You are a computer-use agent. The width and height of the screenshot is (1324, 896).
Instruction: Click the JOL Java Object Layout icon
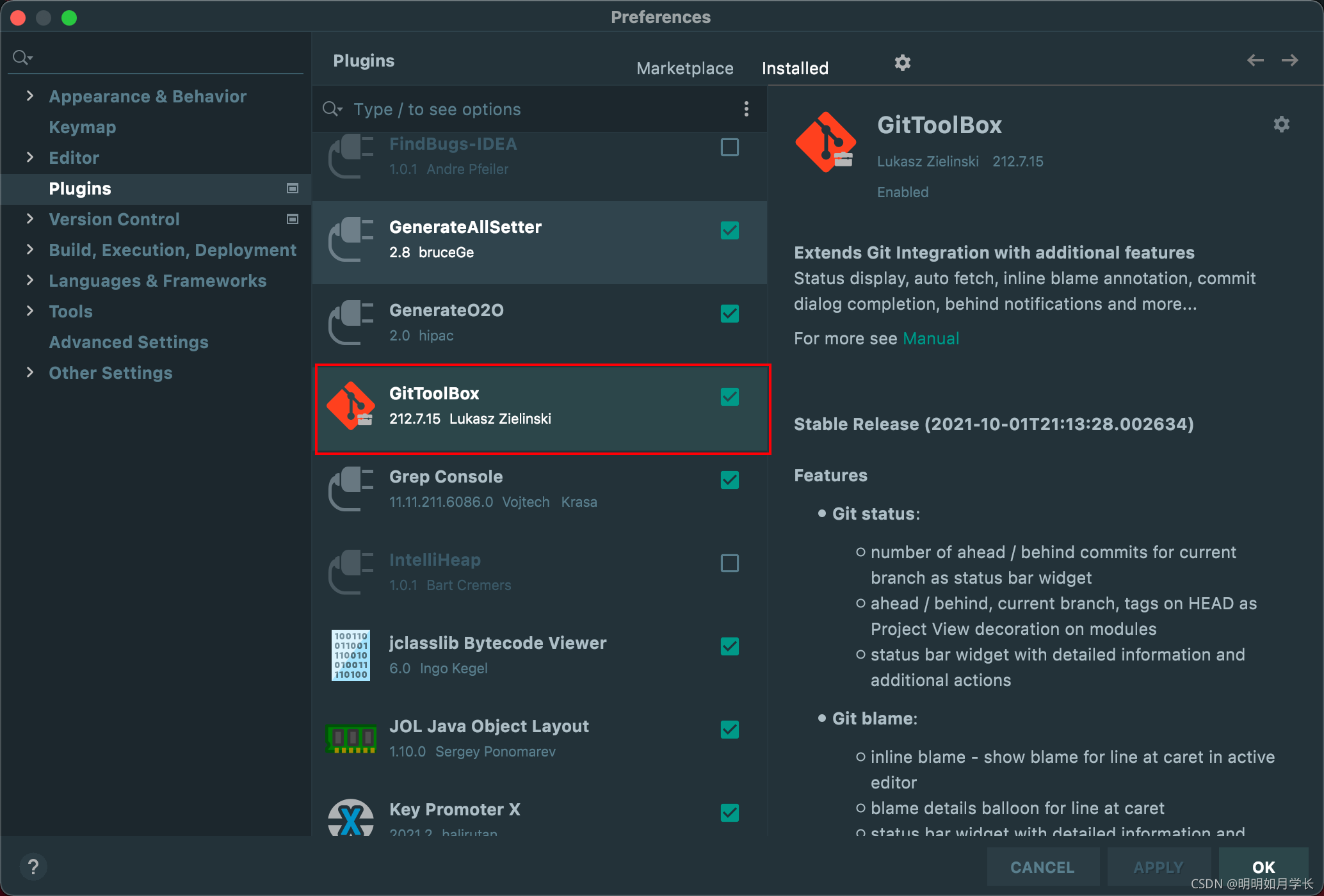pyautogui.click(x=351, y=739)
